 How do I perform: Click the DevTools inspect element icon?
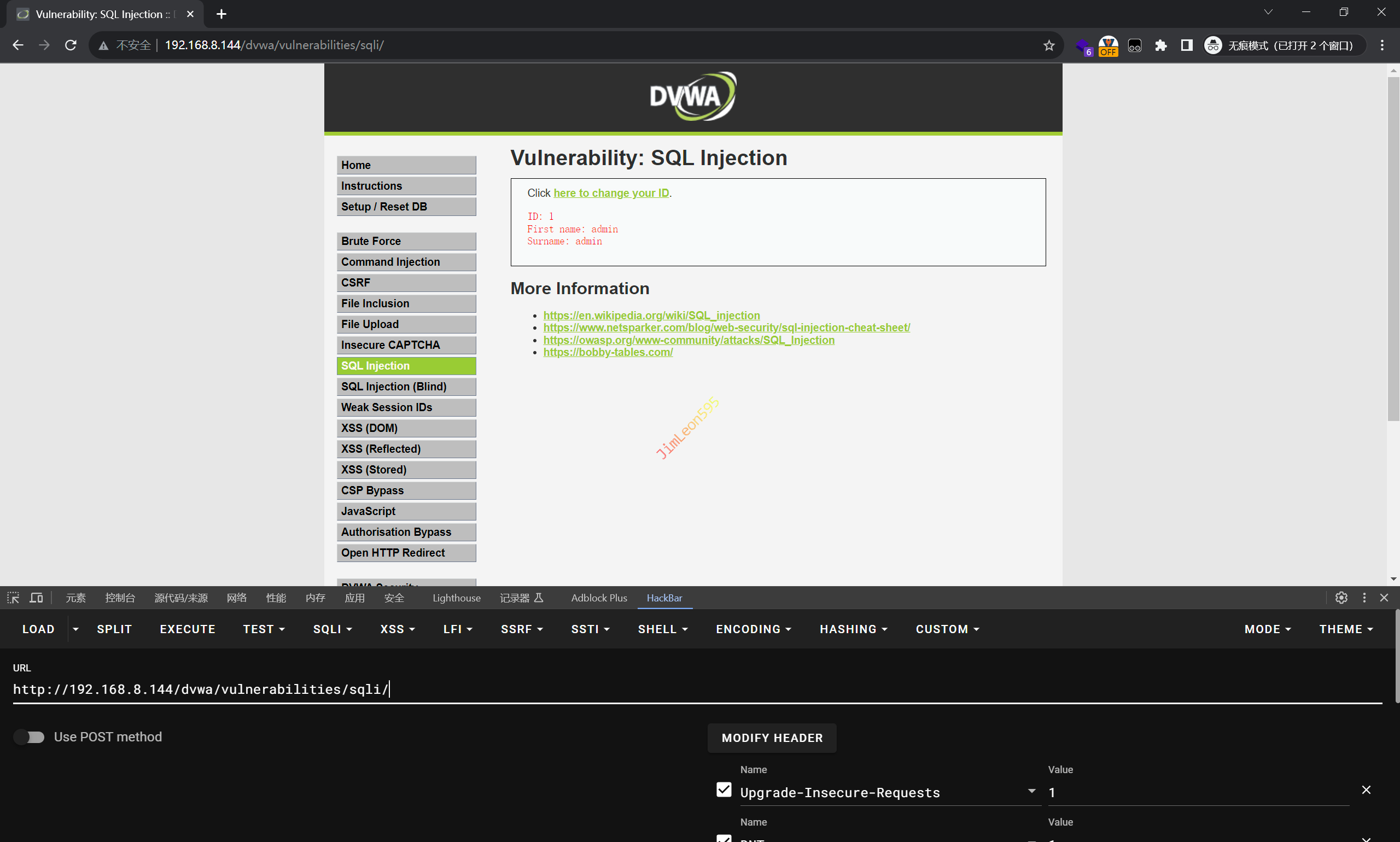click(13, 598)
